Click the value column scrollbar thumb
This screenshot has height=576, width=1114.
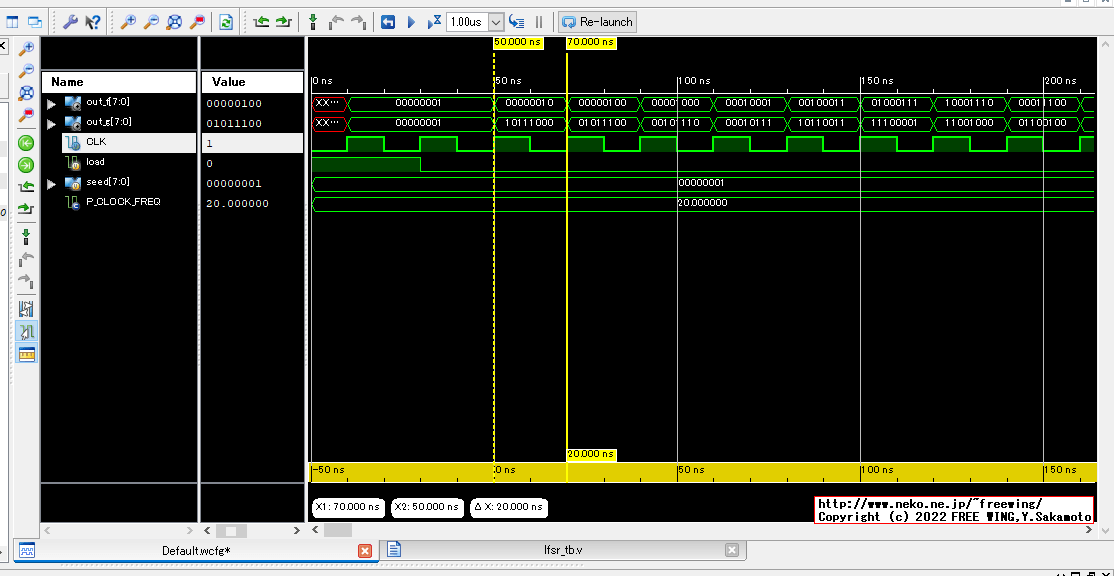(x=231, y=531)
